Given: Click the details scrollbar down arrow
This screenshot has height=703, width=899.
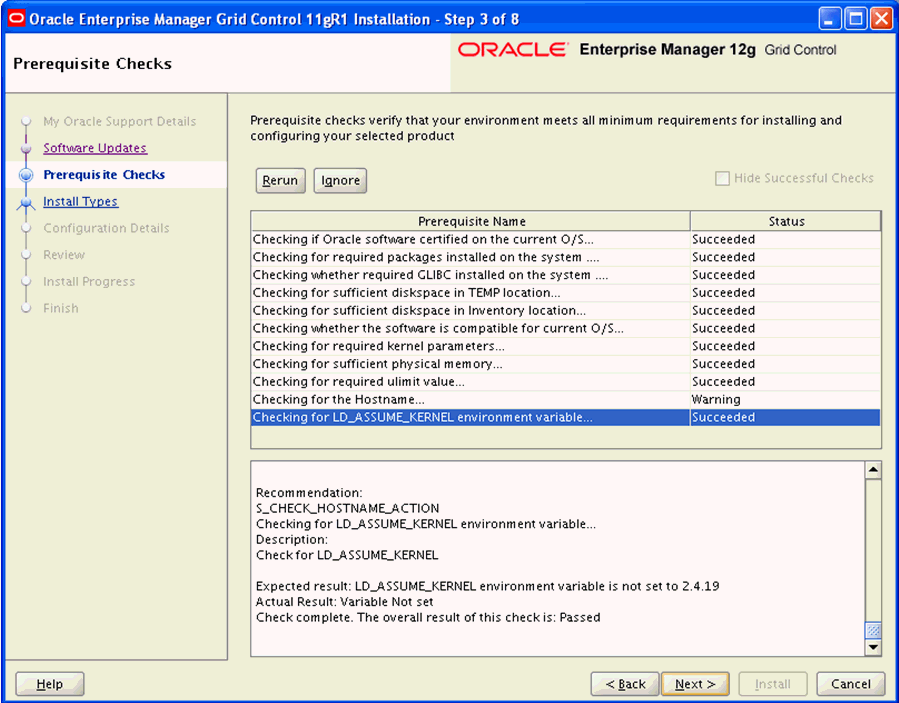Looking at the screenshot, I should [873, 647].
